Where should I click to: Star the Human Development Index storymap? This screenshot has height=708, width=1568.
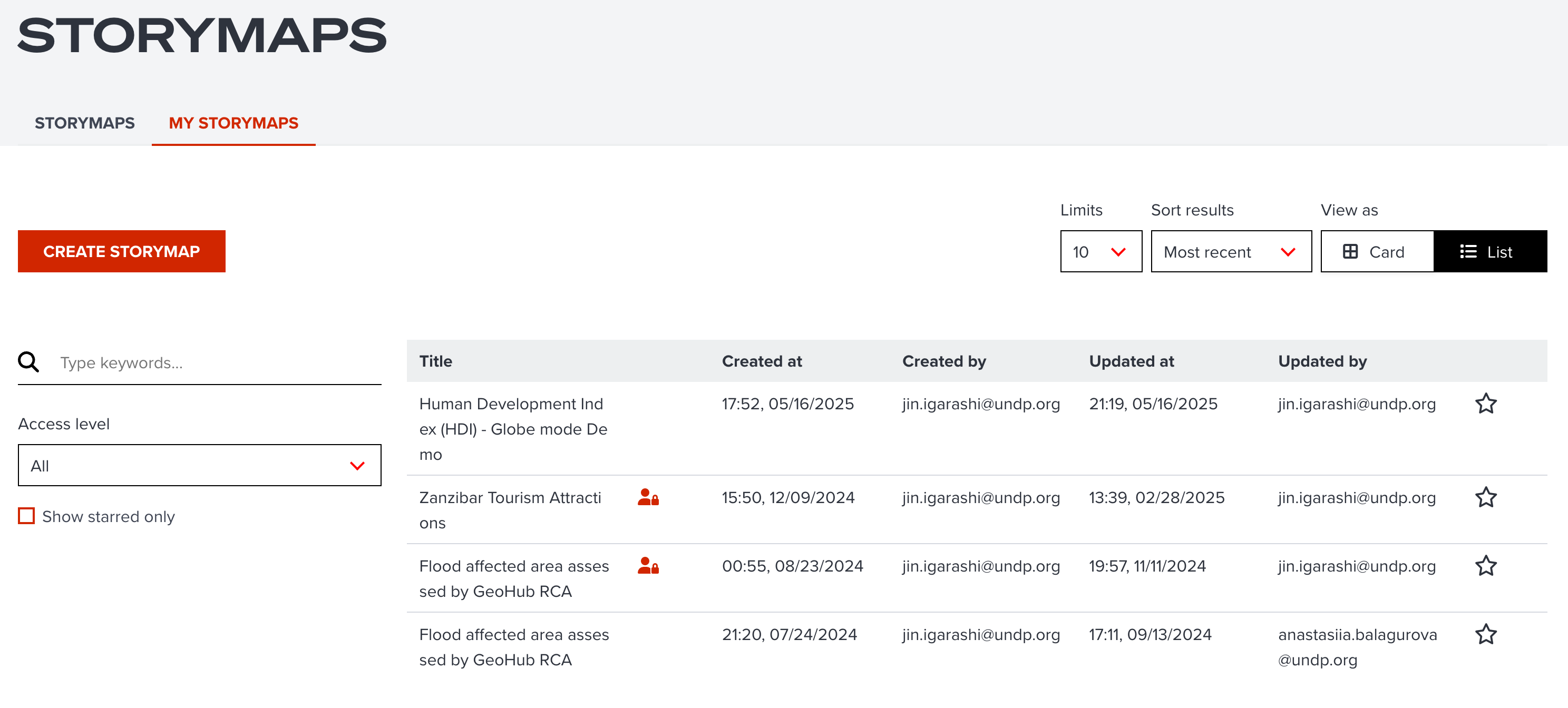(x=1485, y=404)
